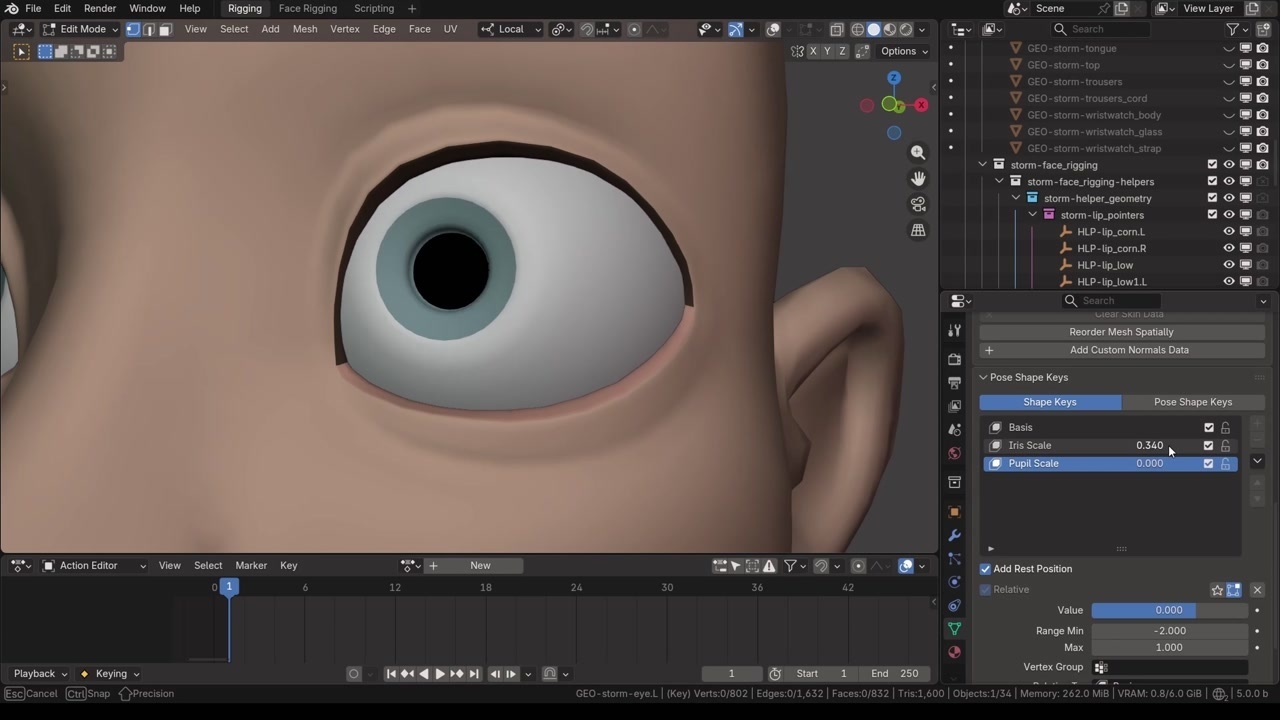1280x720 pixels.
Task: Open the Face Rigging workspace tab
Action: (x=307, y=9)
